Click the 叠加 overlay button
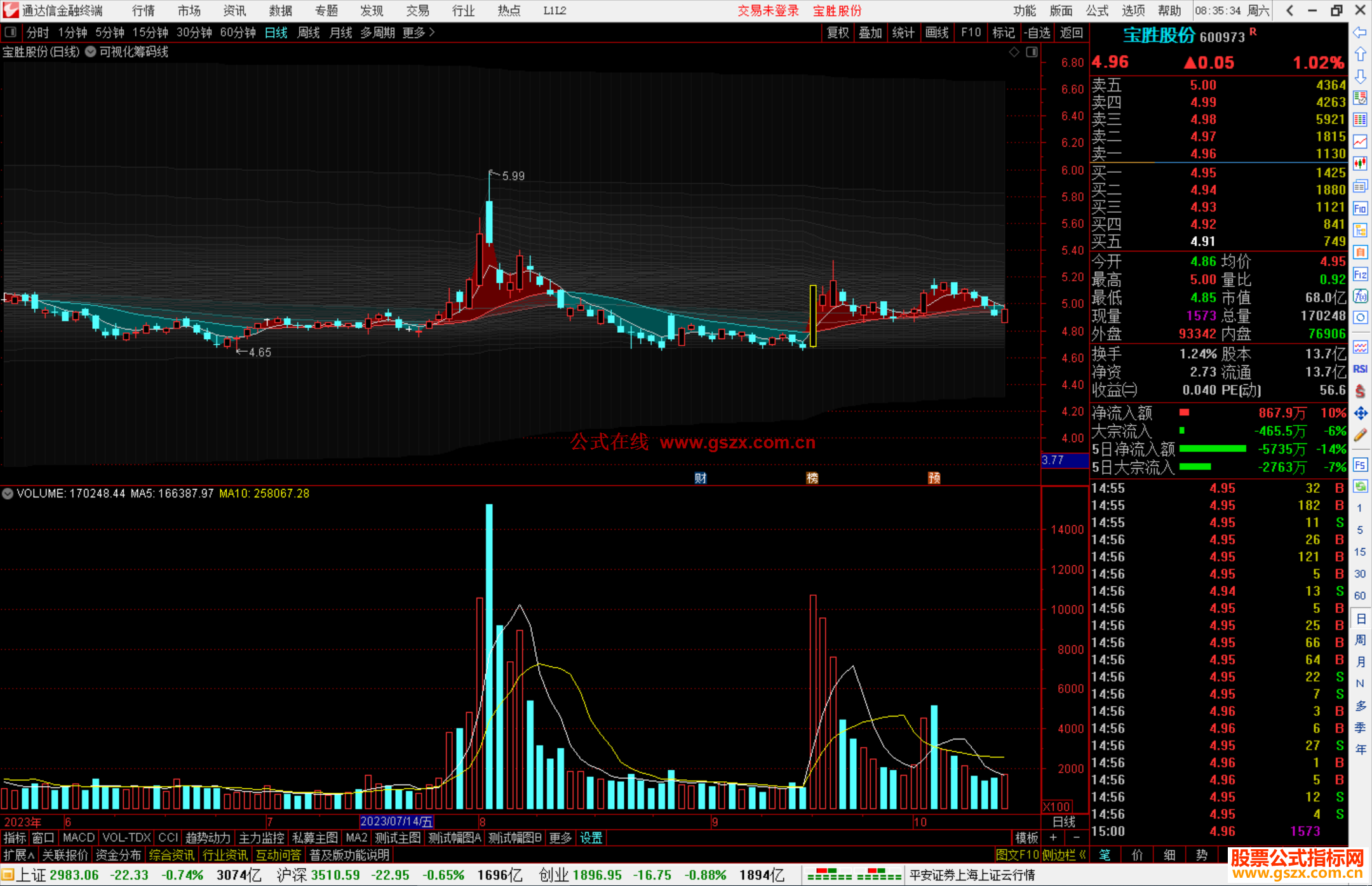Viewport: 1372px width, 886px height. [x=871, y=32]
